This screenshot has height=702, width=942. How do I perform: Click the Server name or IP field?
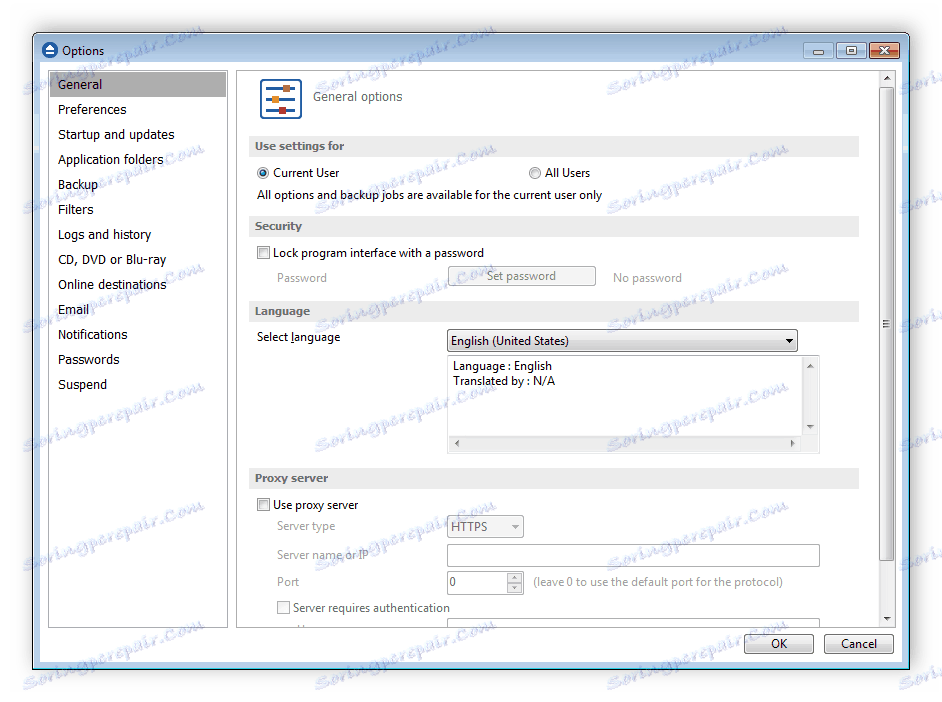(633, 555)
